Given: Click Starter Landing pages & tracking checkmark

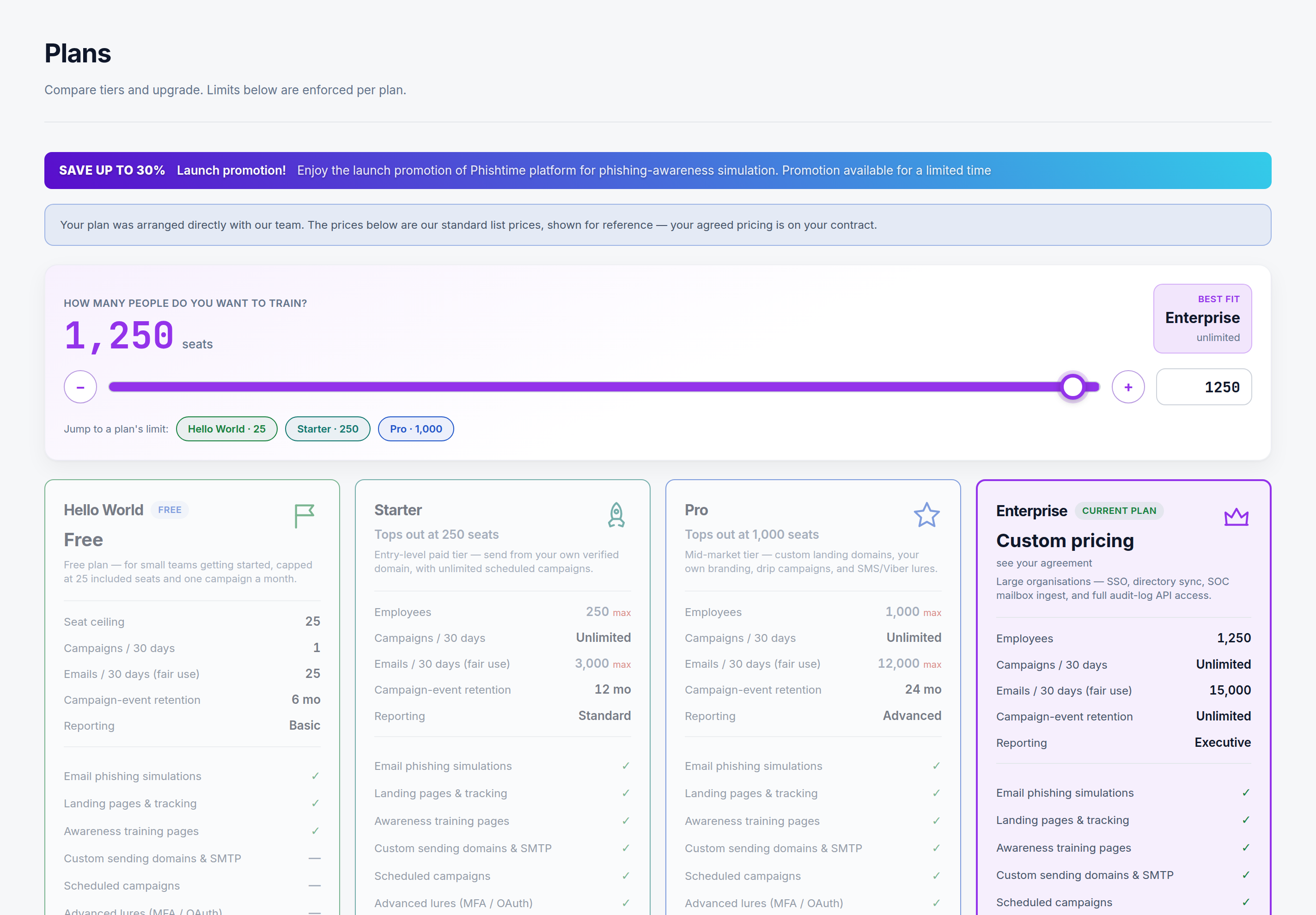Looking at the screenshot, I should [x=626, y=793].
